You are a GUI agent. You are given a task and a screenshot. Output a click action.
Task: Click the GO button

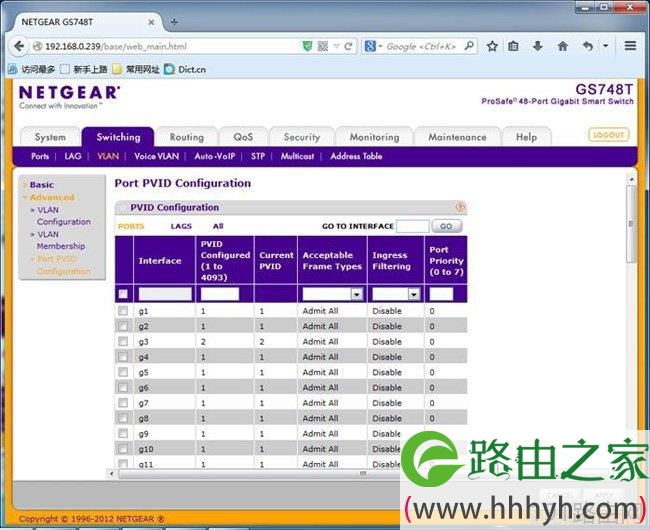[x=446, y=226]
